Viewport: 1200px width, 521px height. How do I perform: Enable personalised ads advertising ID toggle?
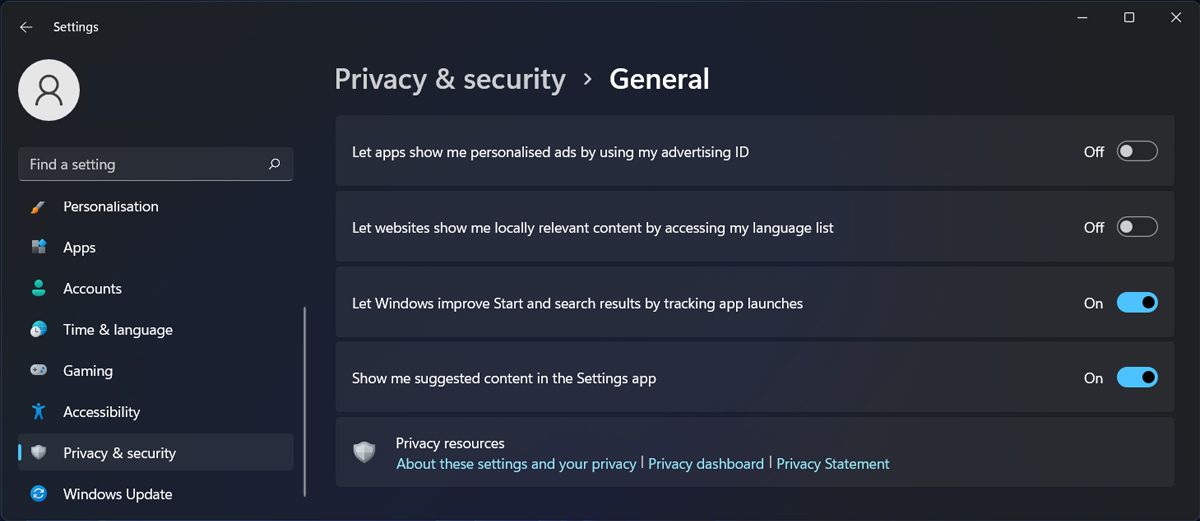[x=1137, y=151]
